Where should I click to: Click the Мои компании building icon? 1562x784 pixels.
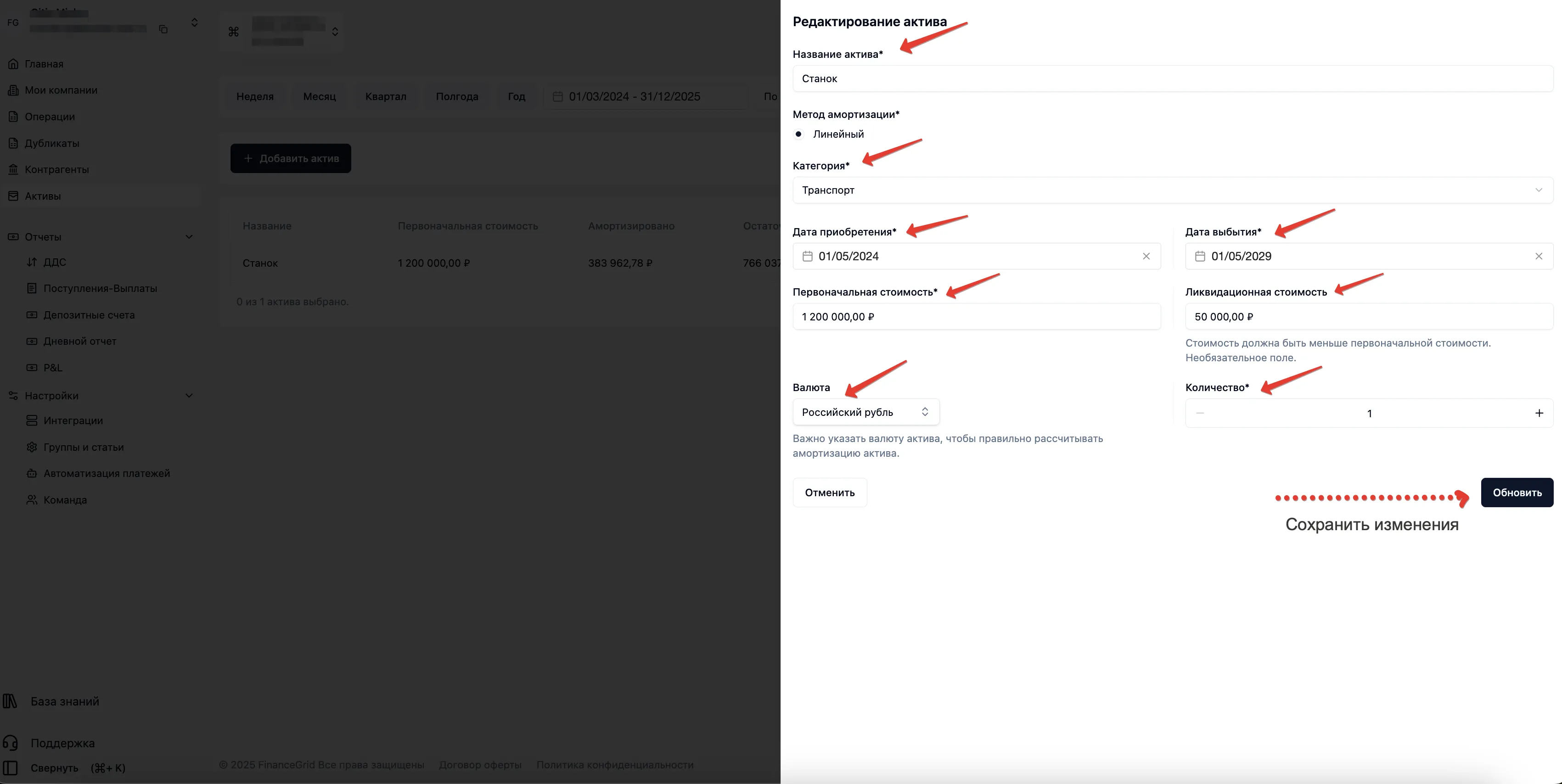point(13,90)
